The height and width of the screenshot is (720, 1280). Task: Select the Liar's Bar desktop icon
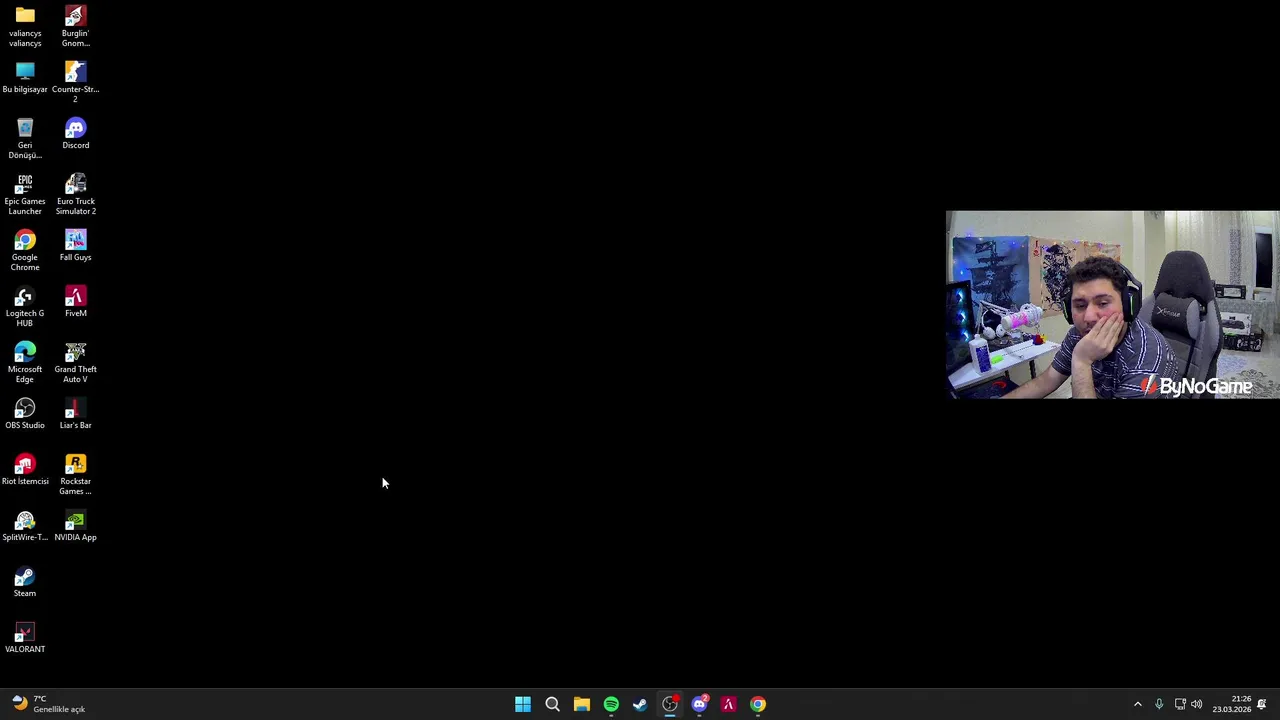pyautogui.click(x=75, y=414)
